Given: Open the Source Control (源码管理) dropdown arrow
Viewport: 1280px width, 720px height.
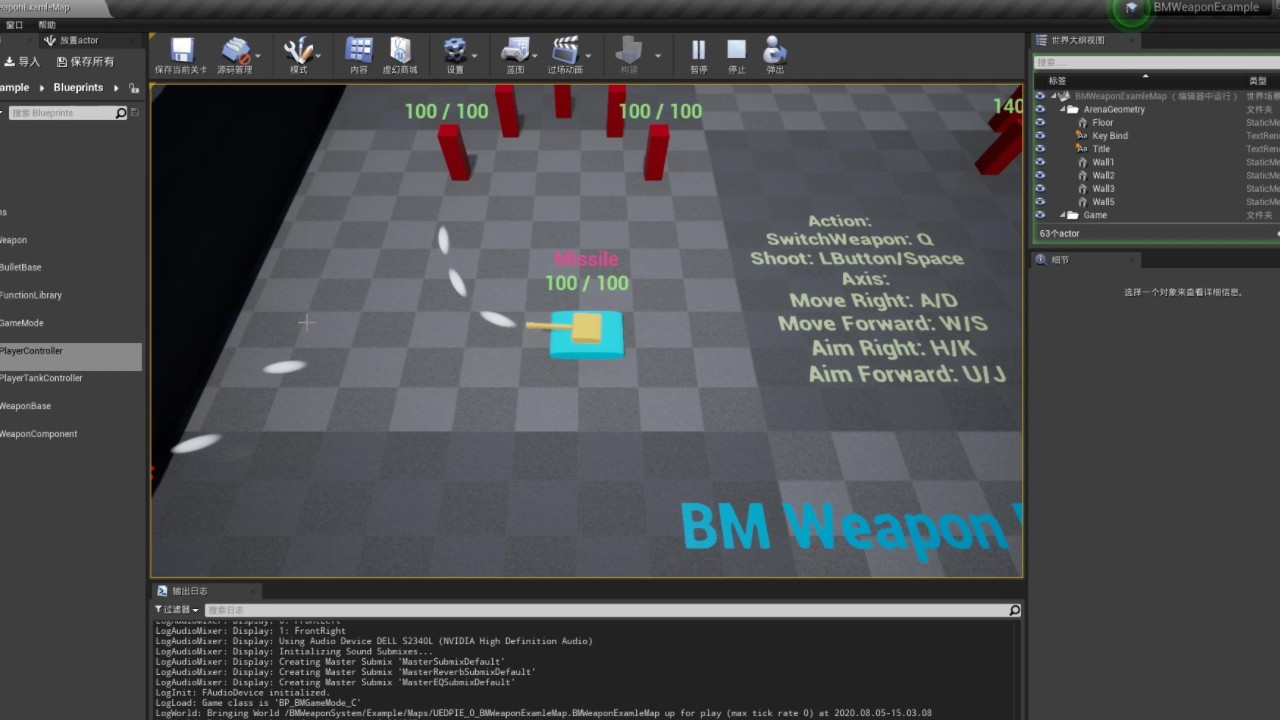Looking at the screenshot, I should pyautogui.click(x=258, y=56).
